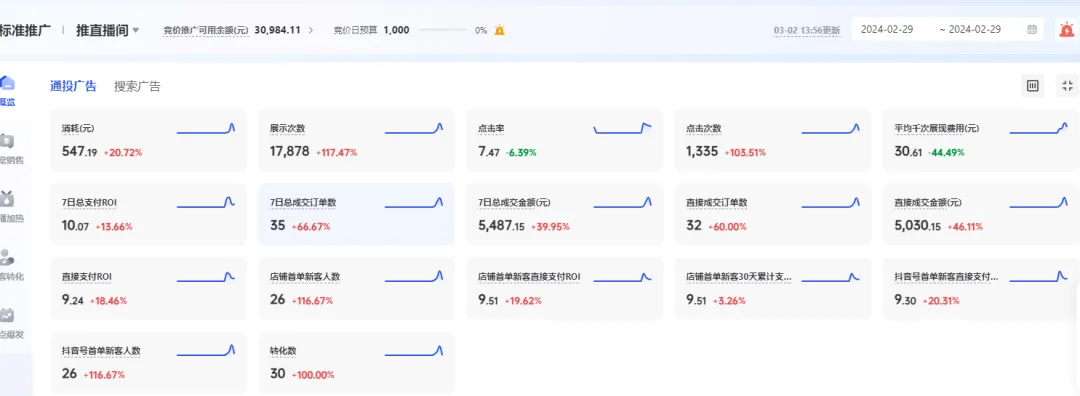Select the 消耗(元) metric card
This screenshot has width=1080, height=396.
[x=148, y=140]
